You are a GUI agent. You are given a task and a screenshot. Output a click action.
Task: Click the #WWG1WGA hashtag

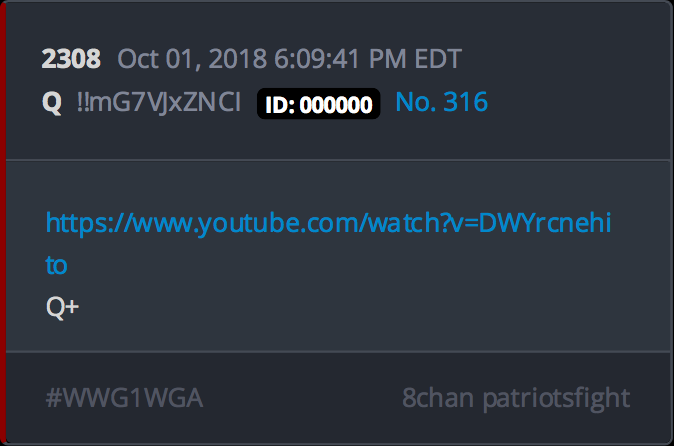[x=124, y=398]
